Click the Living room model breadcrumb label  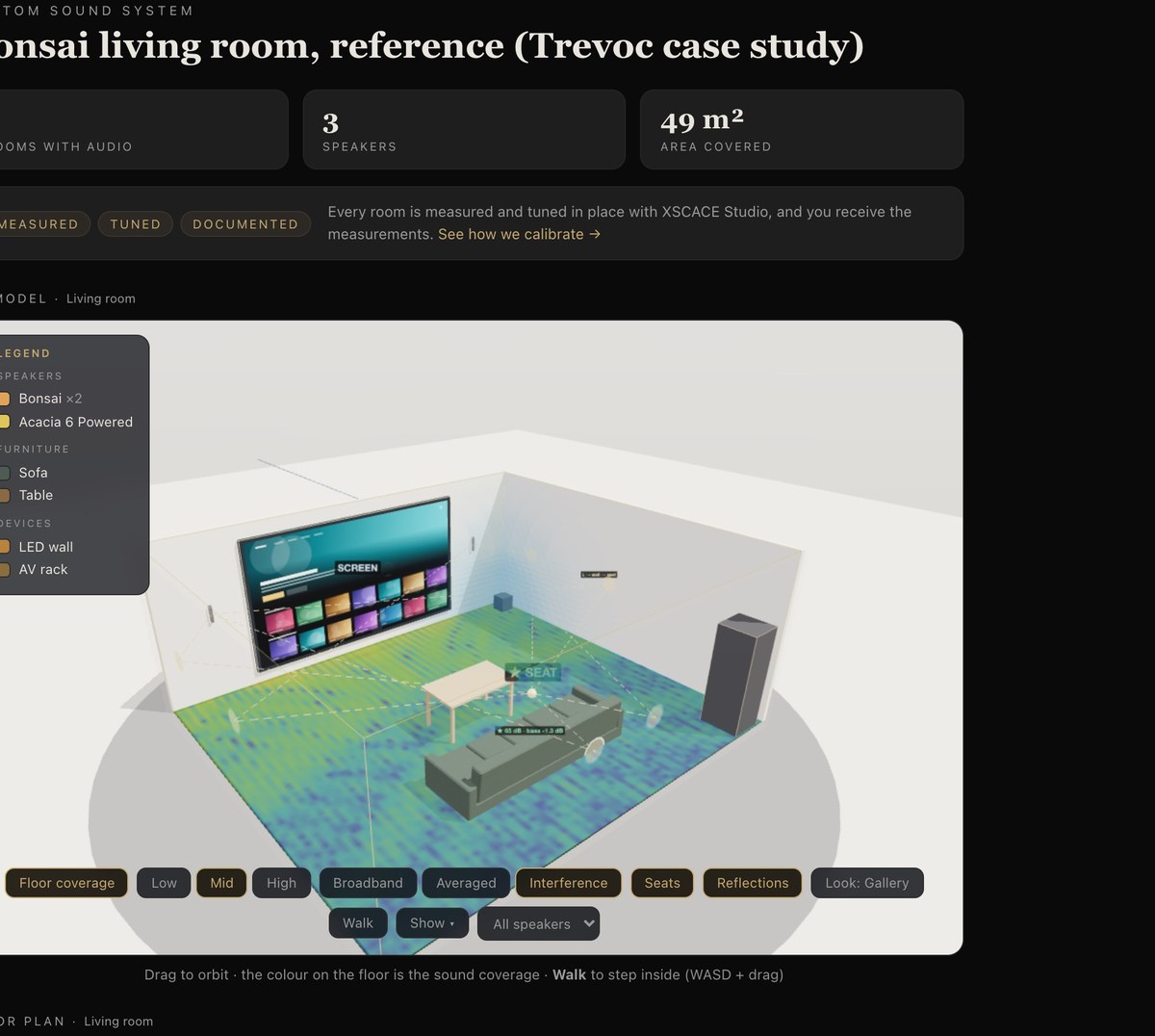101,298
